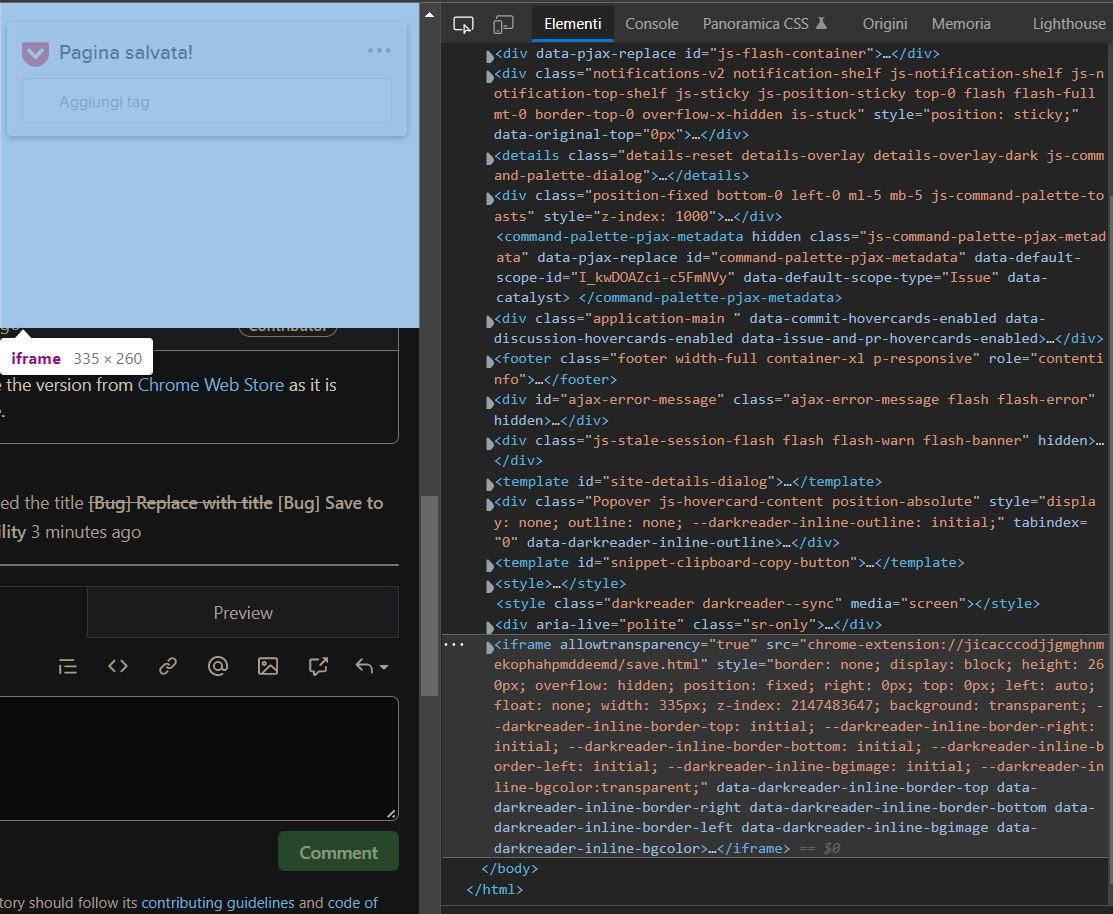Click the Comment button
1113x914 pixels.
click(x=338, y=851)
